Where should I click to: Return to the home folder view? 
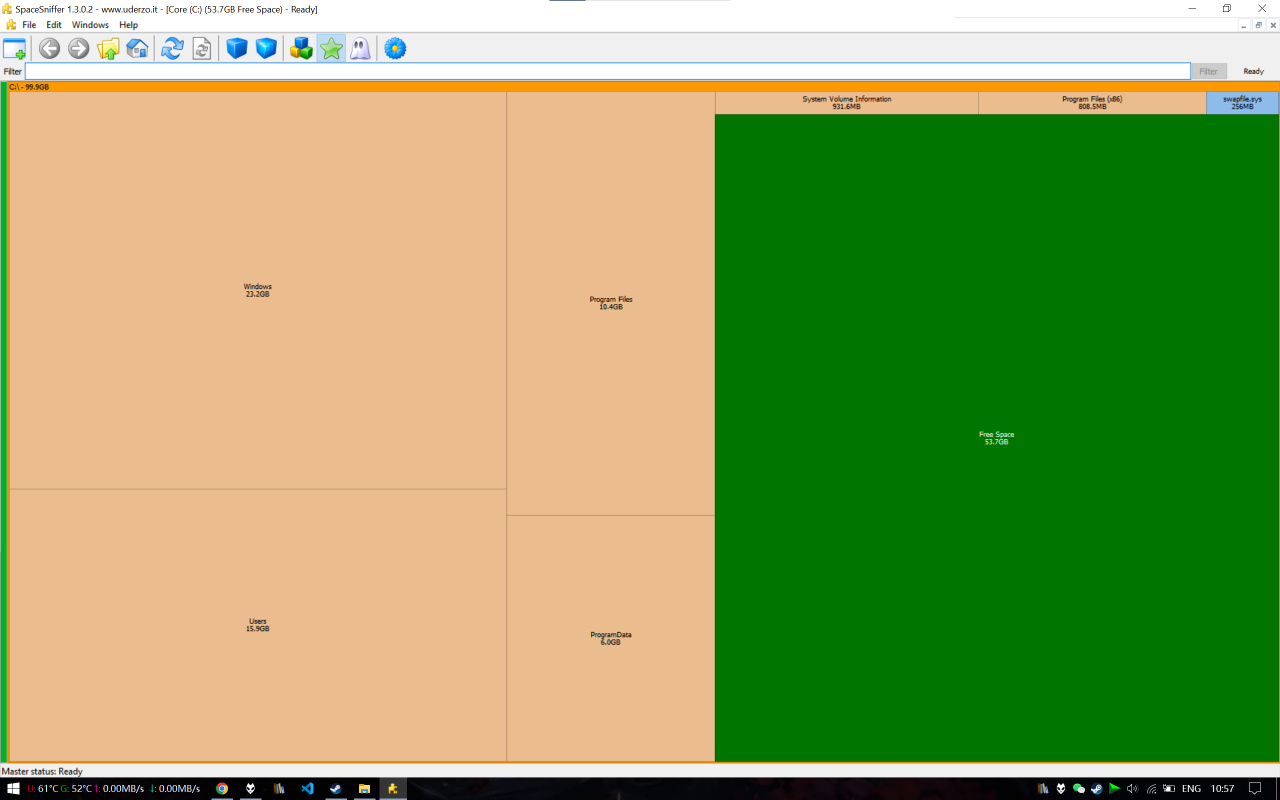pos(137,48)
